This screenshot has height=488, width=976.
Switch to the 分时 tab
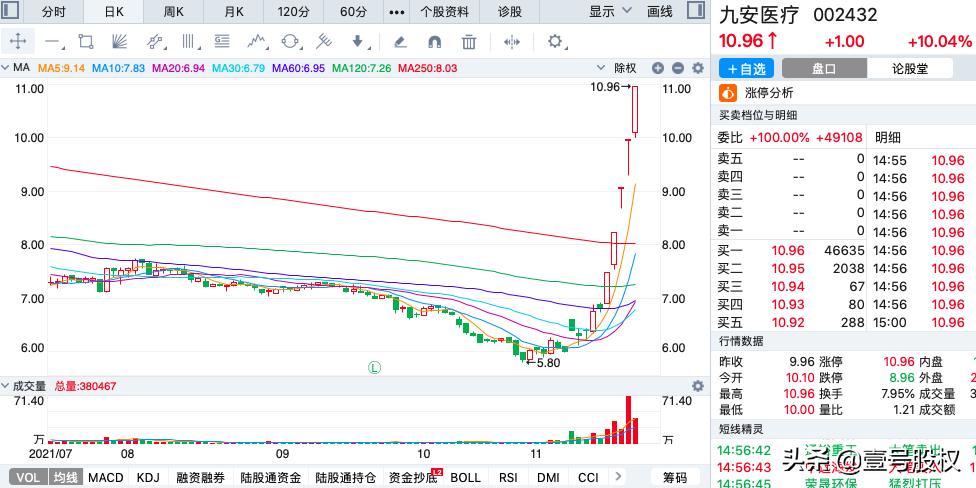pyautogui.click(x=53, y=11)
